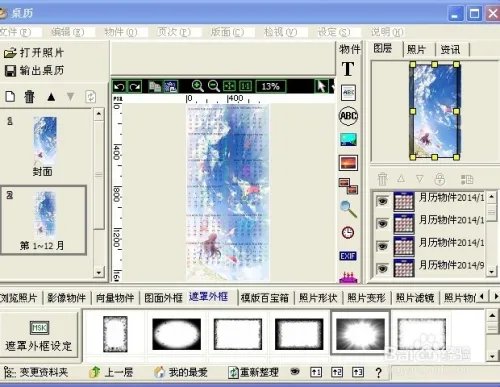The image size is (500, 387).
Task: Move layer down with outlined down triangle
Action: coord(420,179)
